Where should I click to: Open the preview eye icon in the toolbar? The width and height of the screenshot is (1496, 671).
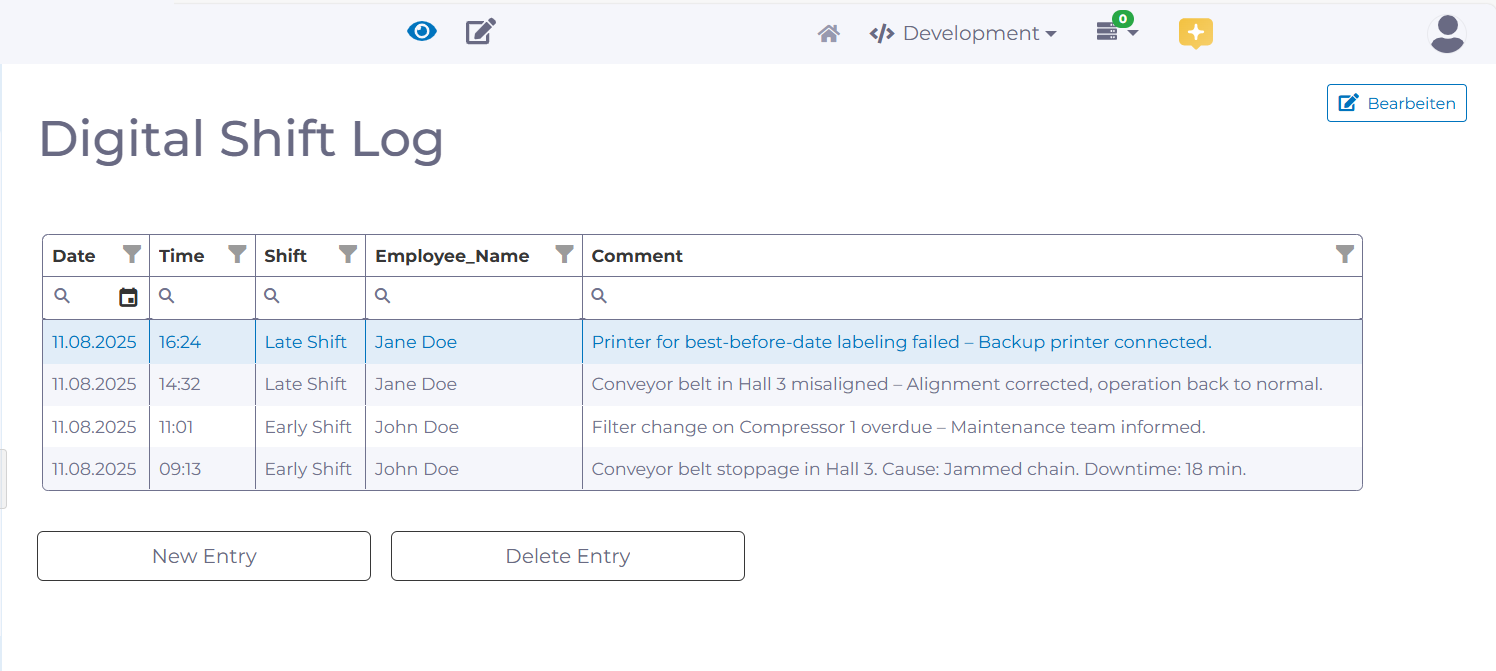[x=422, y=31]
